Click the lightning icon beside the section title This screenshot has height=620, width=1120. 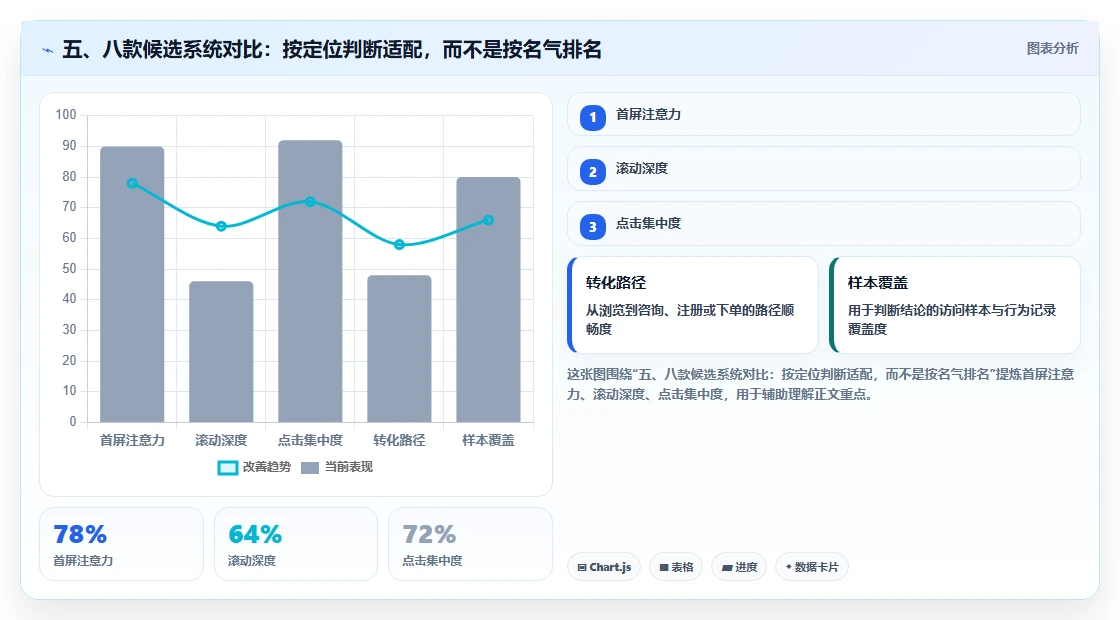48,50
